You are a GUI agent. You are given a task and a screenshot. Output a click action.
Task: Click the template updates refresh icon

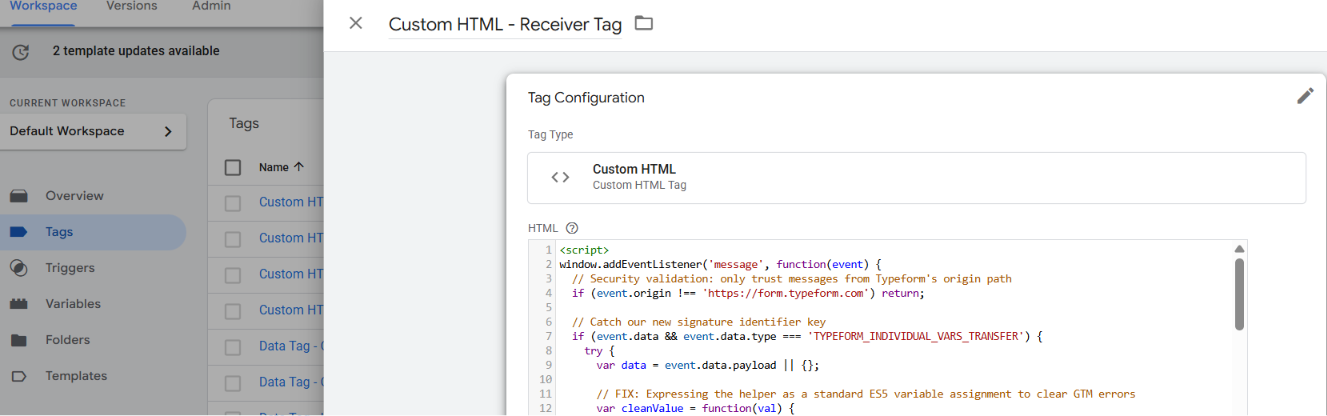pyautogui.click(x=20, y=51)
